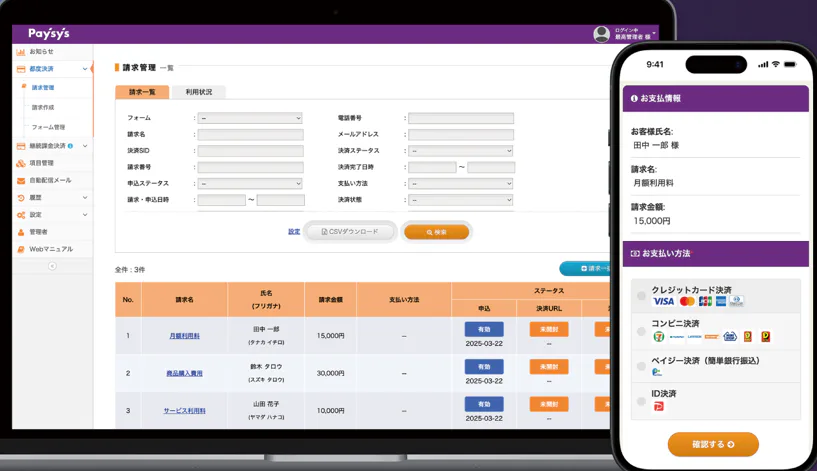Image resolution: width=817 pixels, height=471 pixels.
Task: Open the Webマニュアル book icon
Action: 21,249
